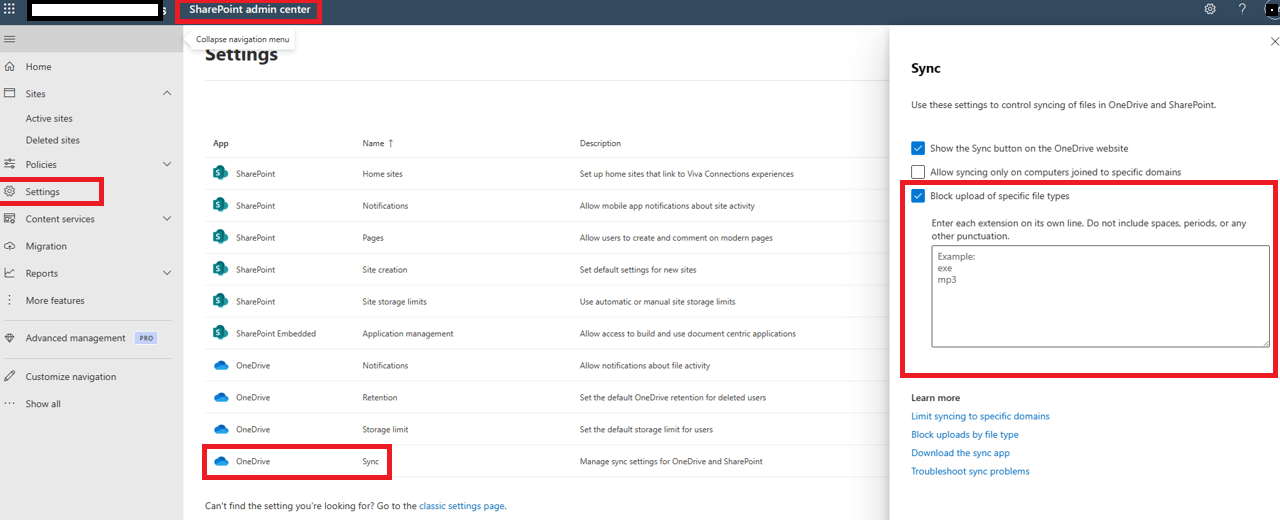Collapse navigation menu hamburger icon
The height and width of the screenshot is (520, 1280).
click(x=10, y=39)
